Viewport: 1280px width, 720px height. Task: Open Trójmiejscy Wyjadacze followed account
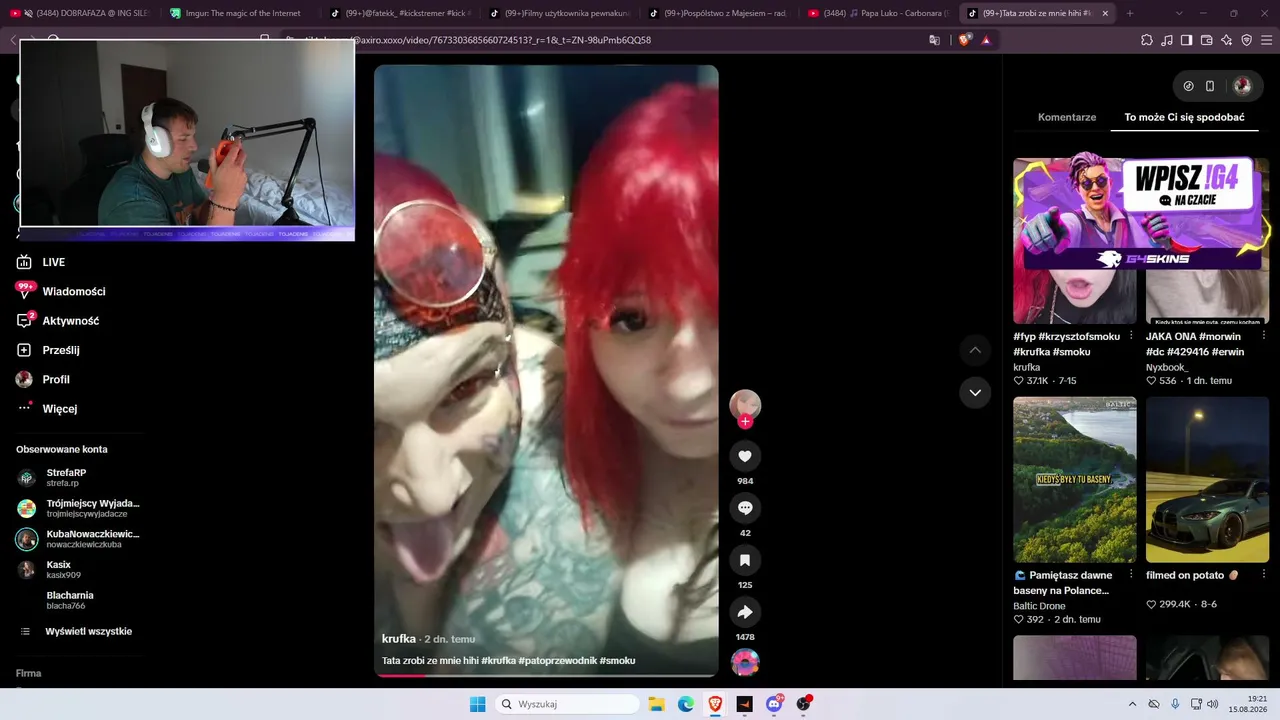click(x=78, y=508)
